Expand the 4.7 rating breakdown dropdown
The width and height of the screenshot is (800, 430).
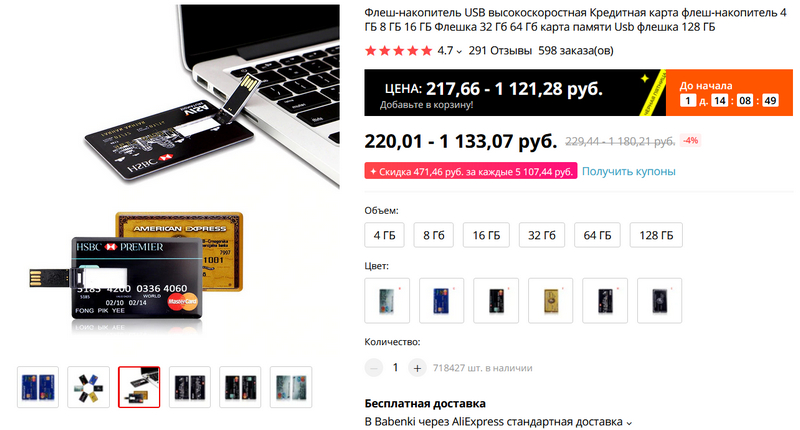[459, 51]
